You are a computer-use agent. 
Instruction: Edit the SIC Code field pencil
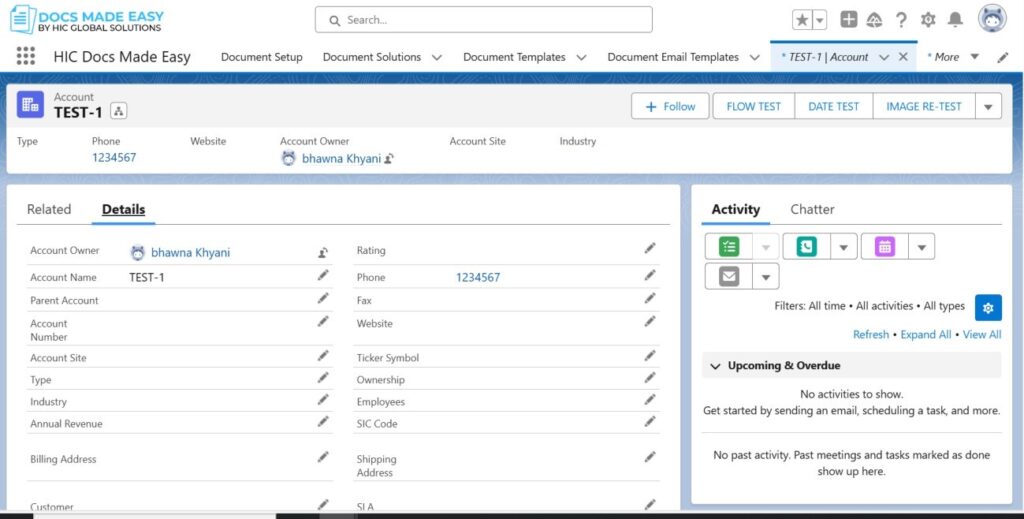650,422
